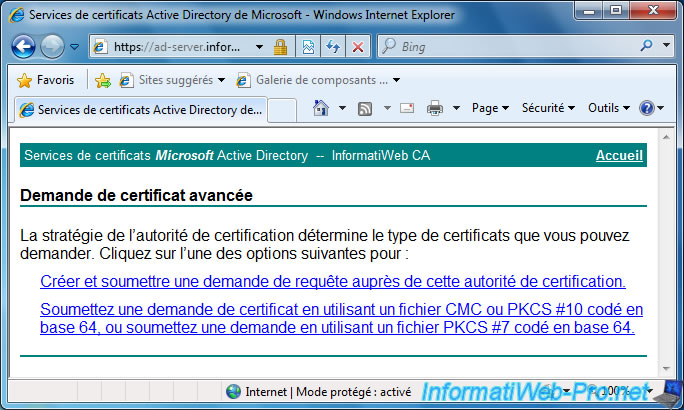Click the Accueil link
Image resolution: width=684 pixels, height=410 pixels.
click(619, 155)
